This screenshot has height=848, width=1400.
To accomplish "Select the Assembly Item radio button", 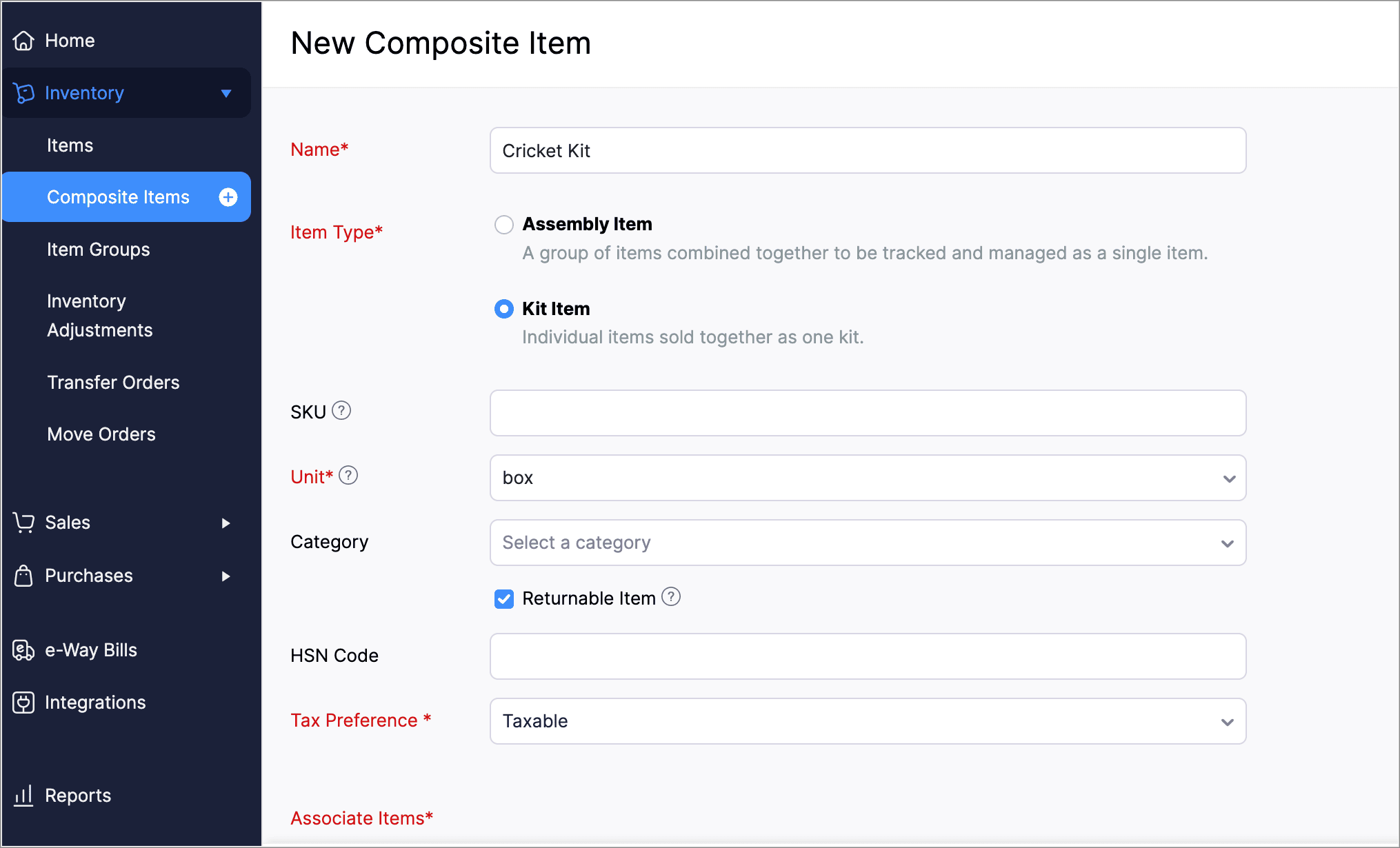I will click(504, 225).
